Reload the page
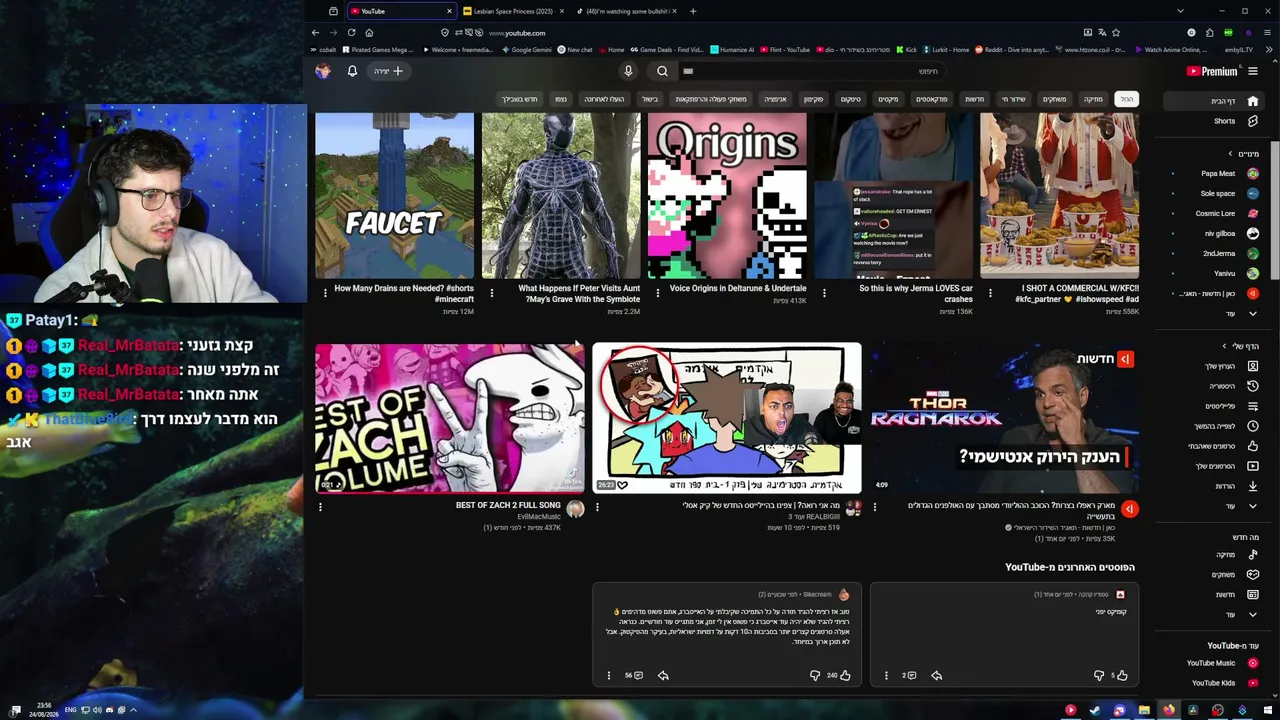1280x720 pixels. 351,32
